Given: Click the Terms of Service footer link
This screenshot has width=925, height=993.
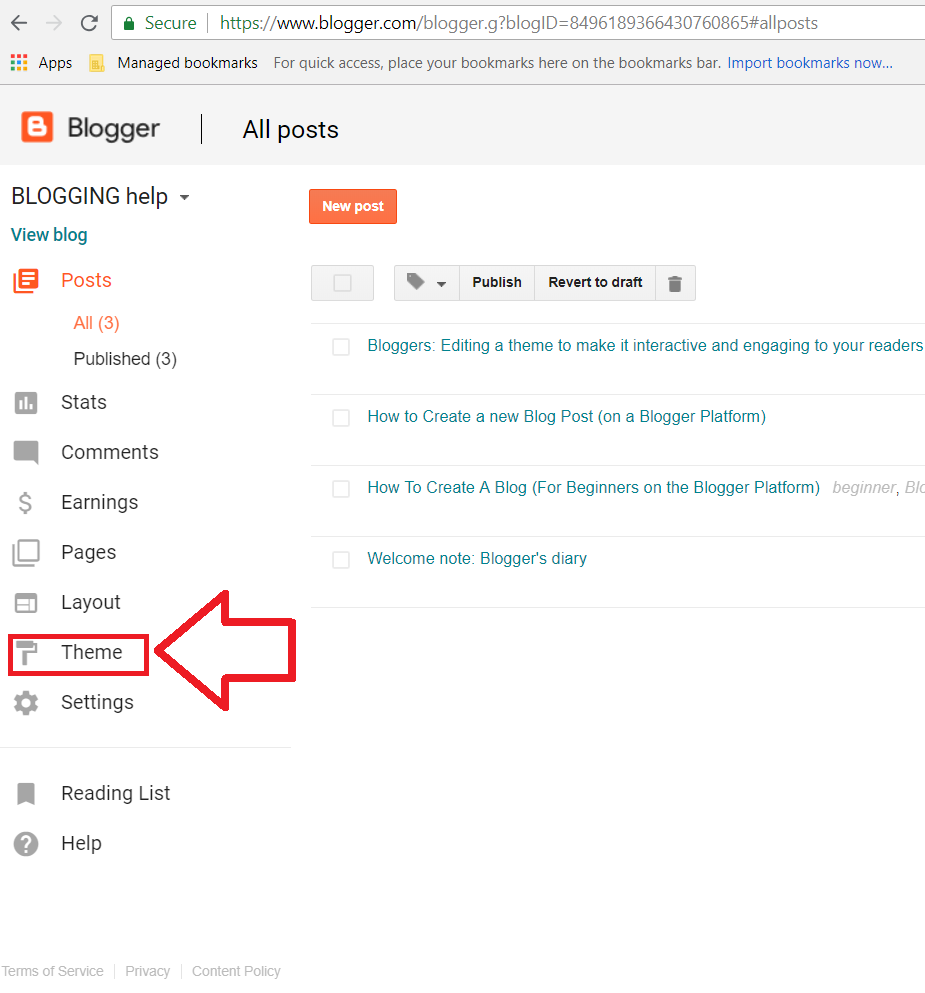Looking at the screenshot, I should click(53, 971).
